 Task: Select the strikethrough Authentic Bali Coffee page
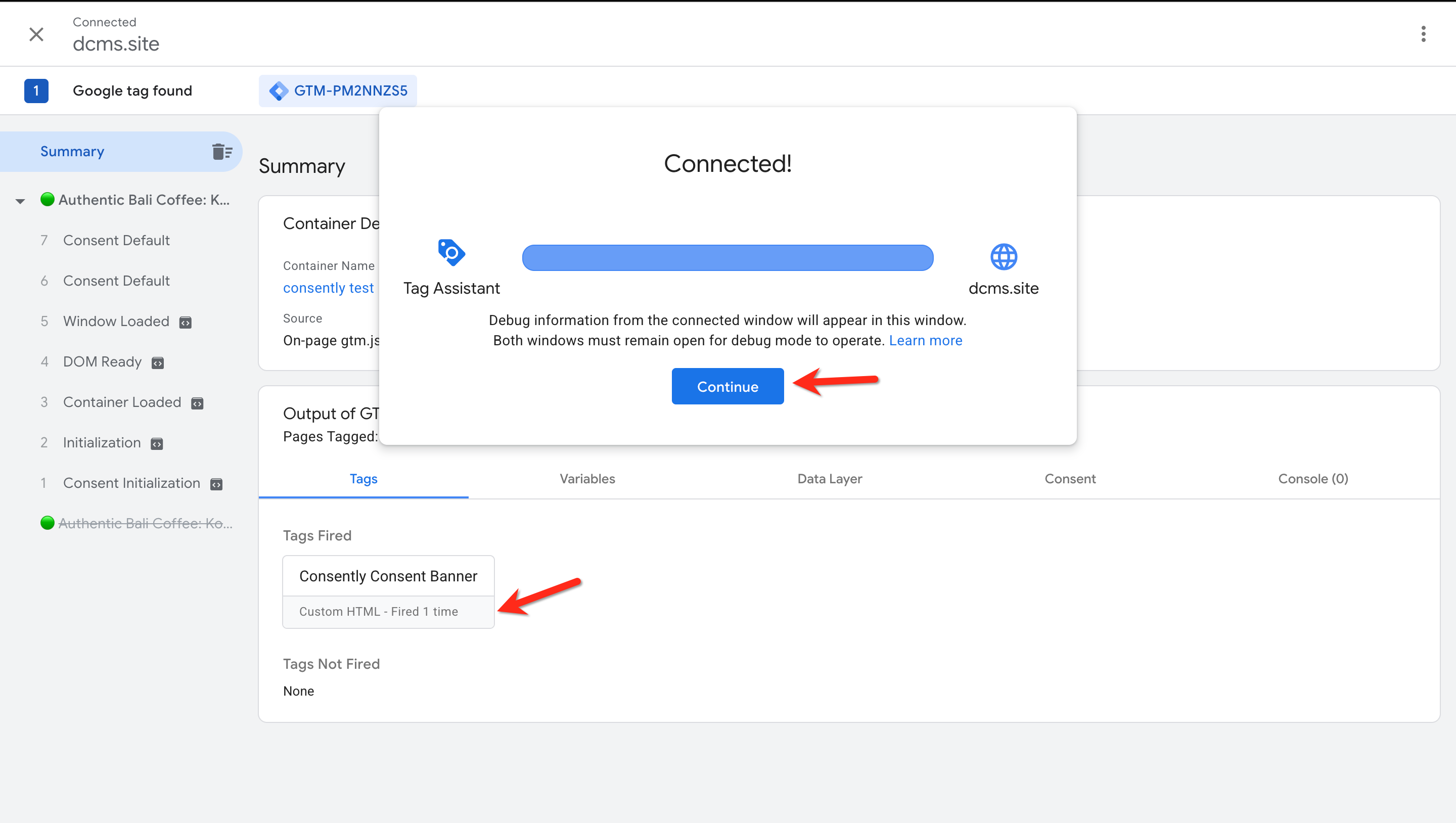coord(145,523)
